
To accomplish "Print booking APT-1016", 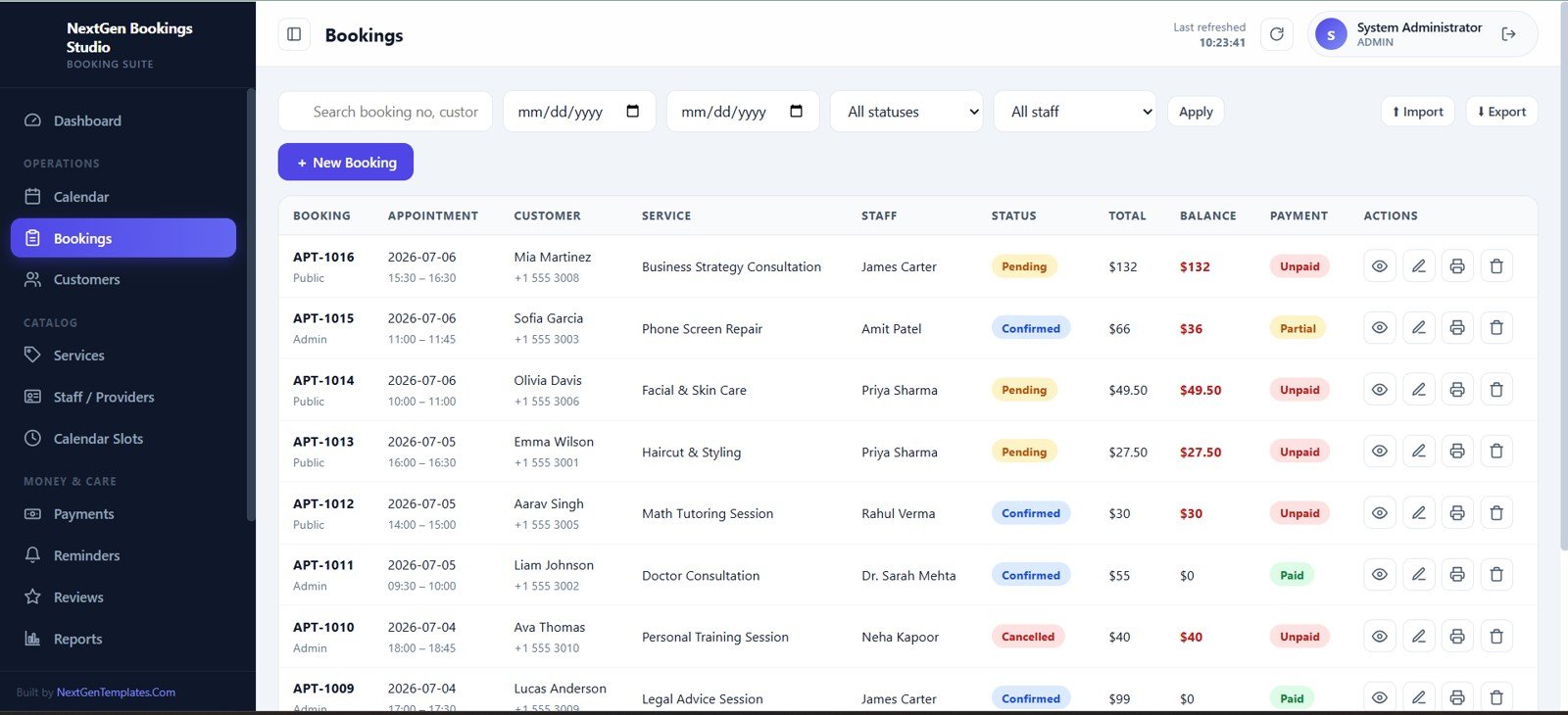I will coord(1457,266).
